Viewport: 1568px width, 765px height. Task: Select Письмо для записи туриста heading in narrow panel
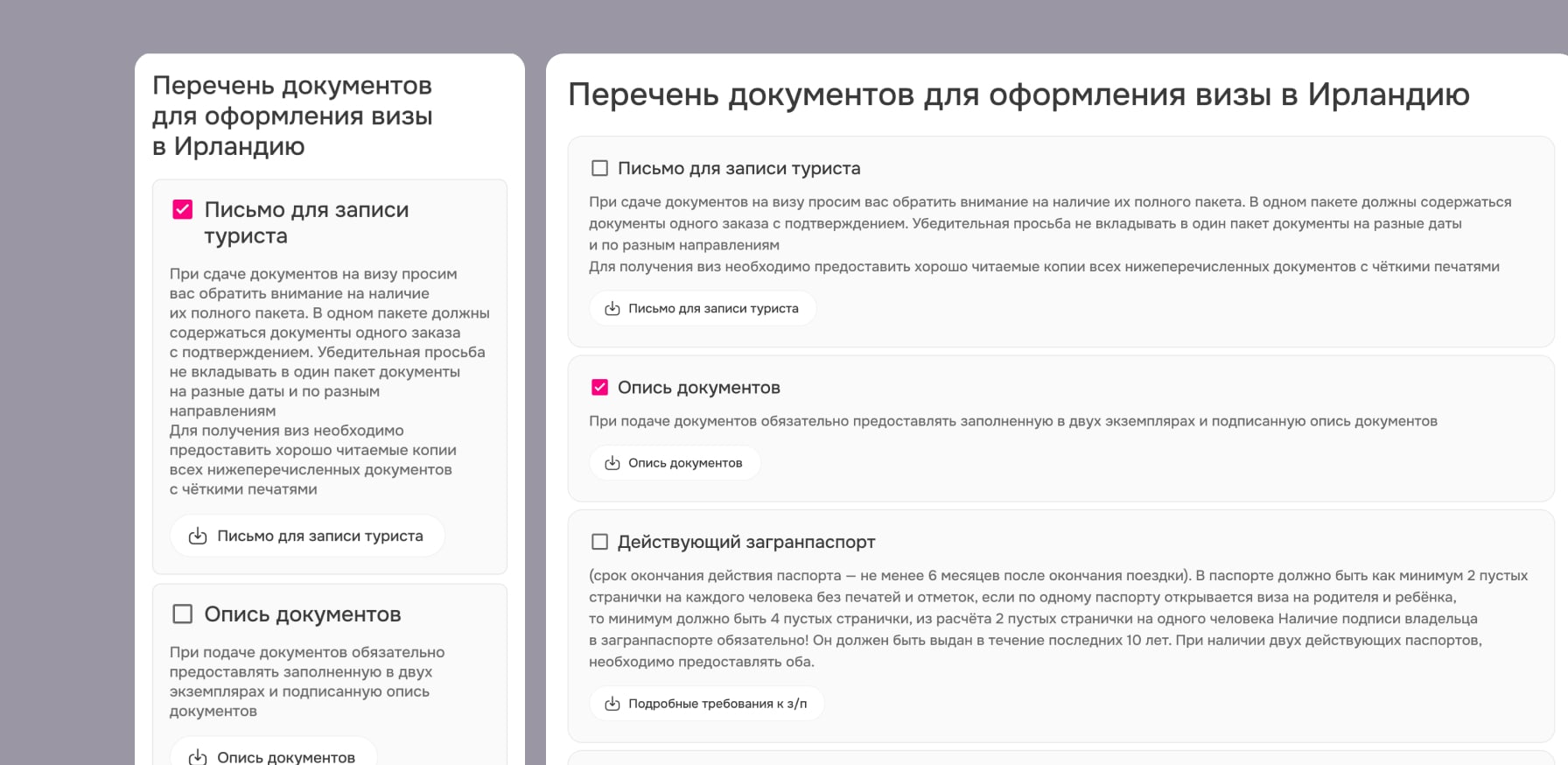click(306, 222)
